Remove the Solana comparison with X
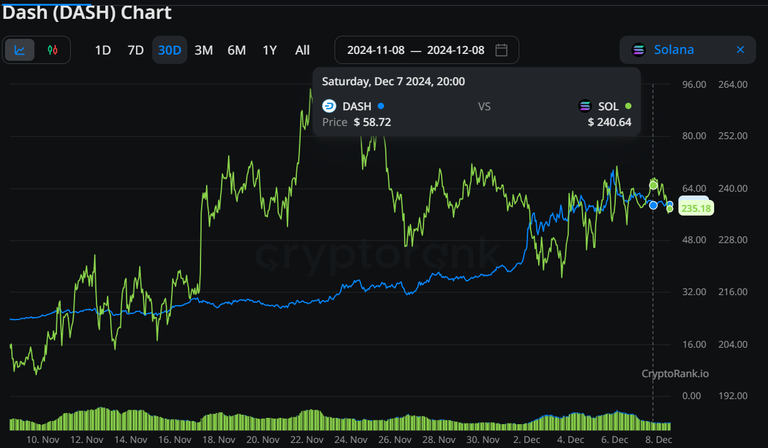The image size is (768, 448). pos(740,49)
